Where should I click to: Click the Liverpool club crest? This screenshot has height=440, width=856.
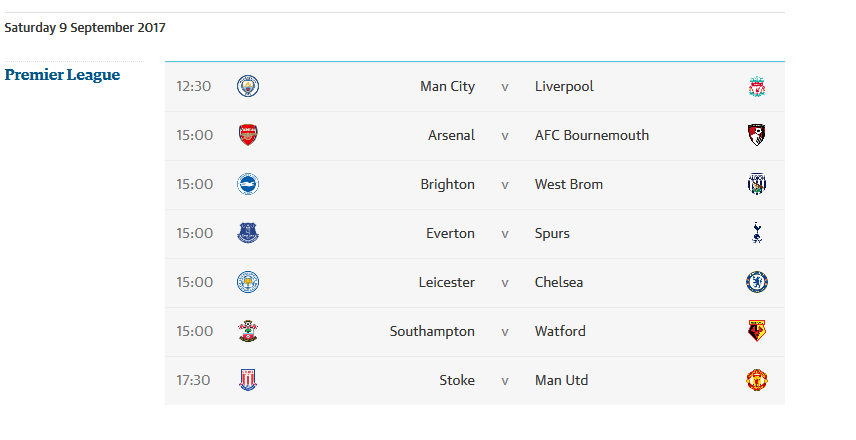(757, 87)
